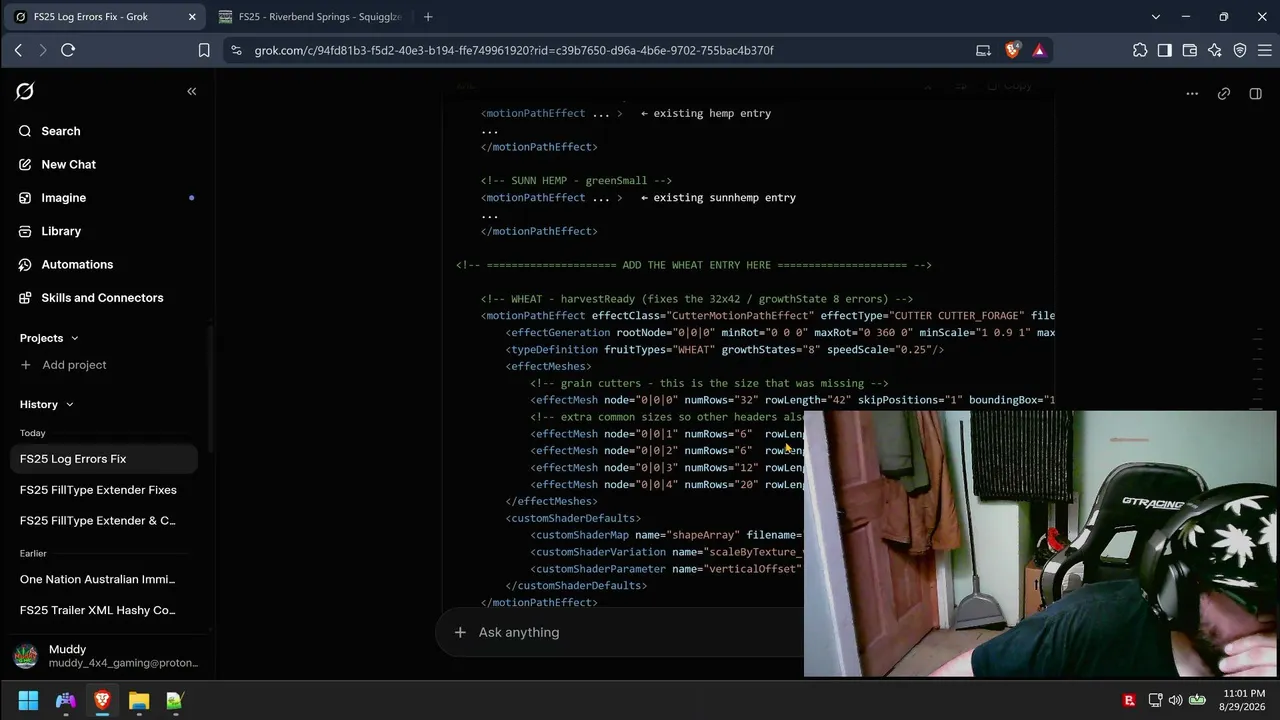This screenshot has height=720, width=1280.
Task: Open the Brave Shields lion icon
Action: [1012, 50]
